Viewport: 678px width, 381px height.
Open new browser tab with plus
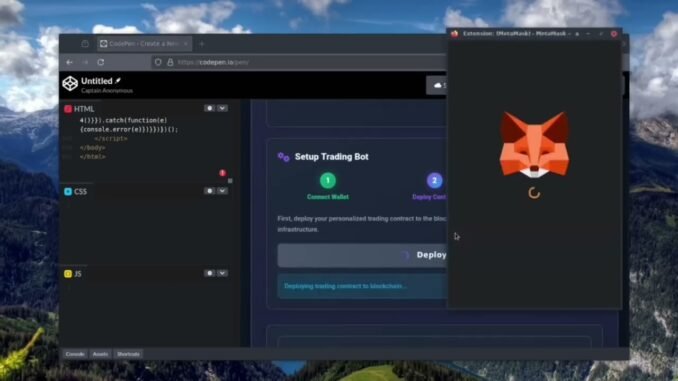click(x=201, y=44)
